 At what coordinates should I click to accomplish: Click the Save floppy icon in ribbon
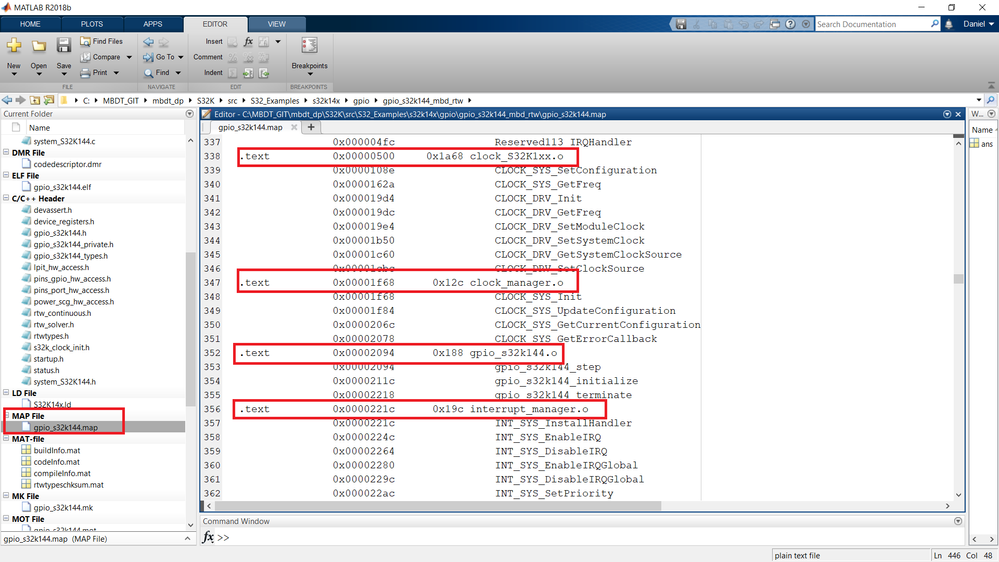pos(64,45)
